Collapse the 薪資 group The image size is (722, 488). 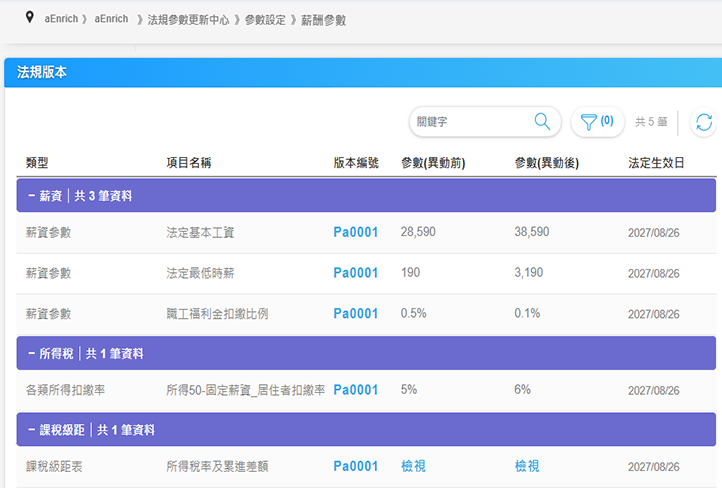pyautogui.click(x=32, y=196)
